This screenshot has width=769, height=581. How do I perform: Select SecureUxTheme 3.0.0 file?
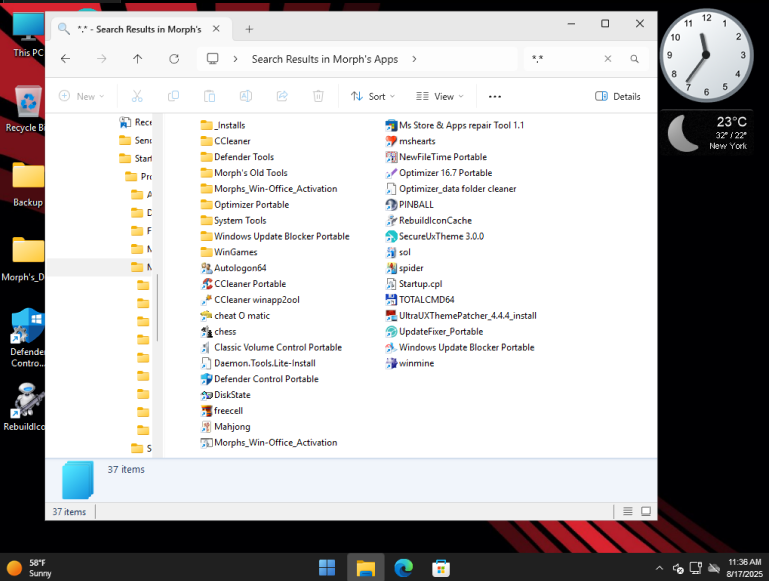click(435, 236)
